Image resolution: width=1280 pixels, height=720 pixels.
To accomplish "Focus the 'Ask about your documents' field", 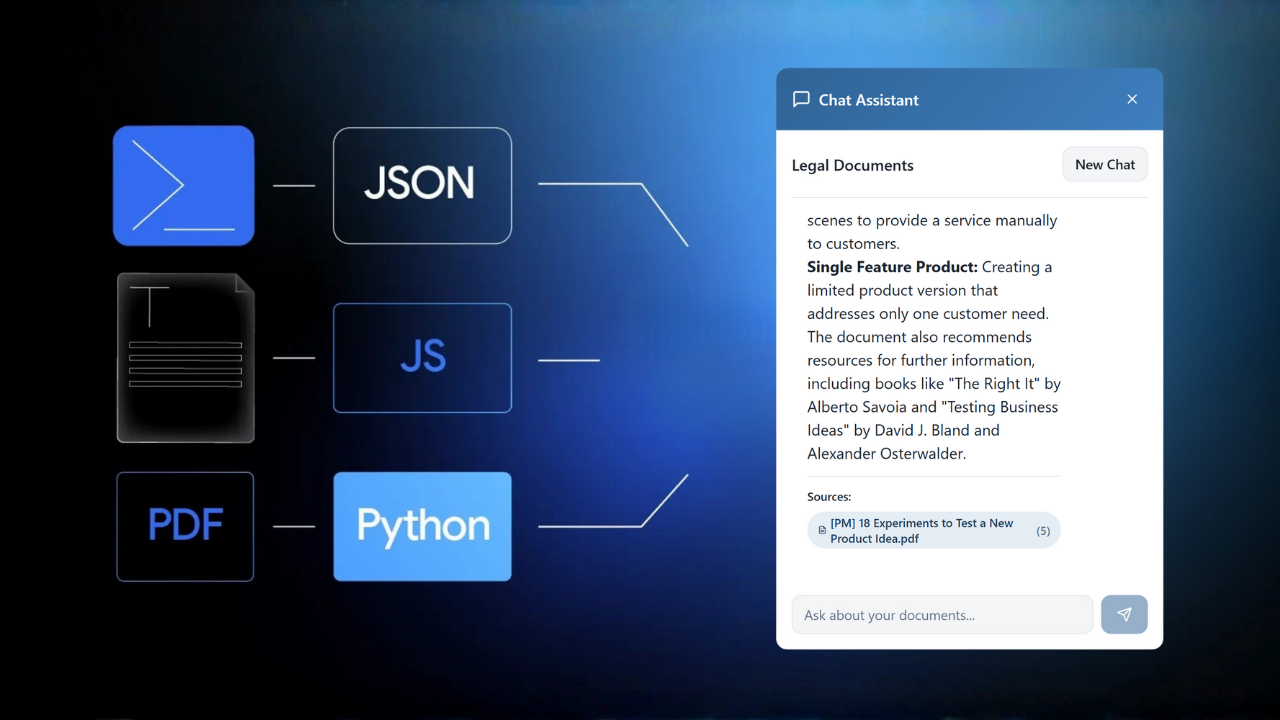I will click(x=941, y=615).
